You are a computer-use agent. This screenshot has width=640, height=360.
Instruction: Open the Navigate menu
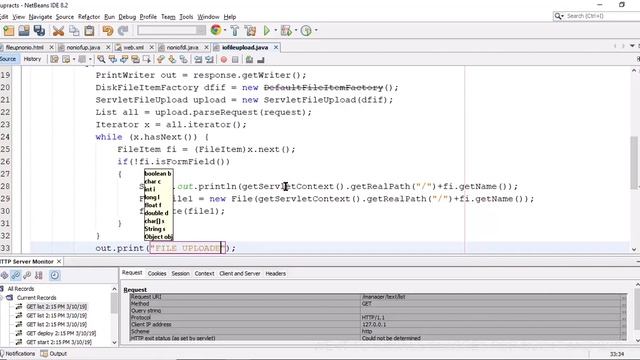tap(40, 17)
